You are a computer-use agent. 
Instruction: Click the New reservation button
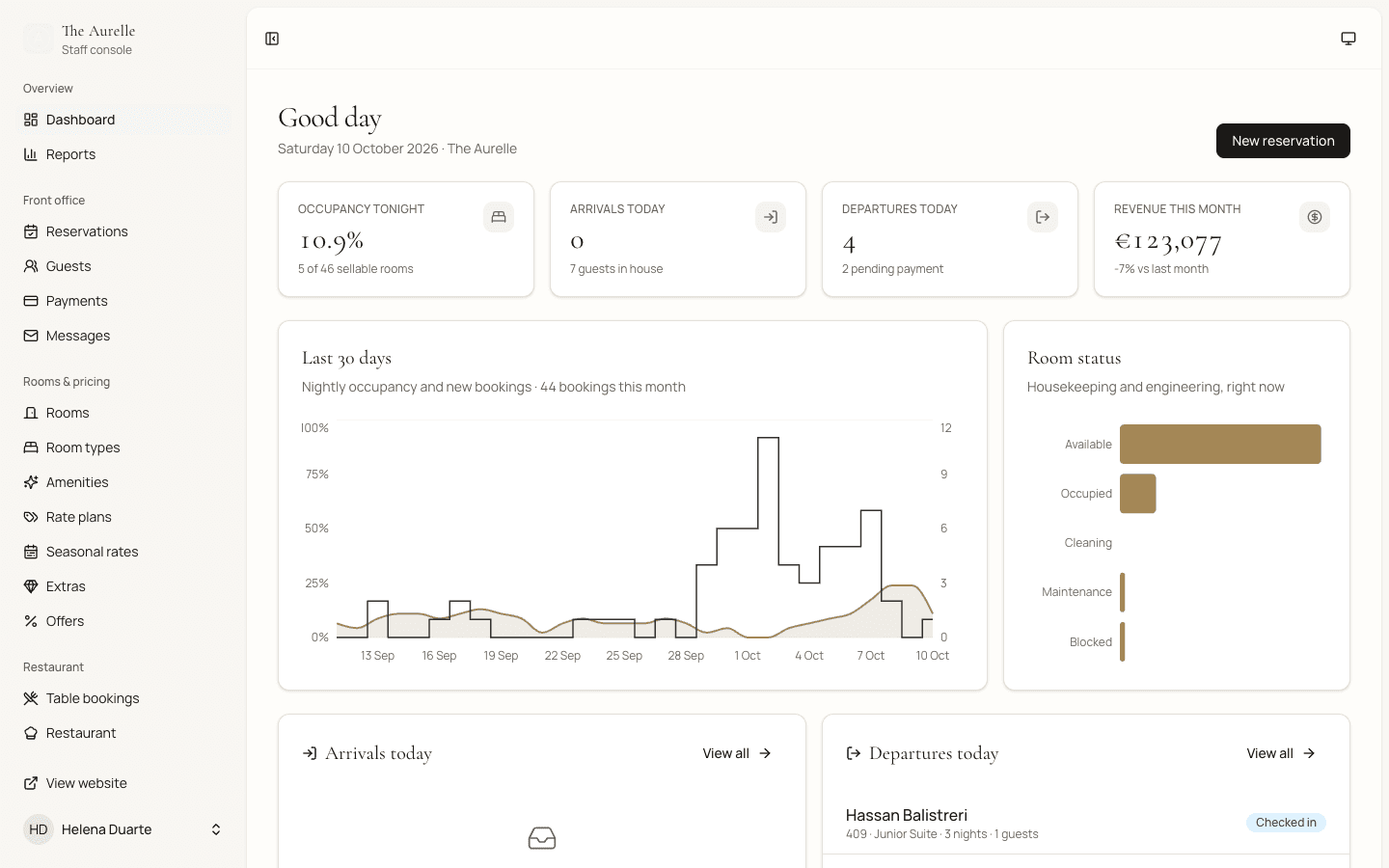coord(1283,141)
